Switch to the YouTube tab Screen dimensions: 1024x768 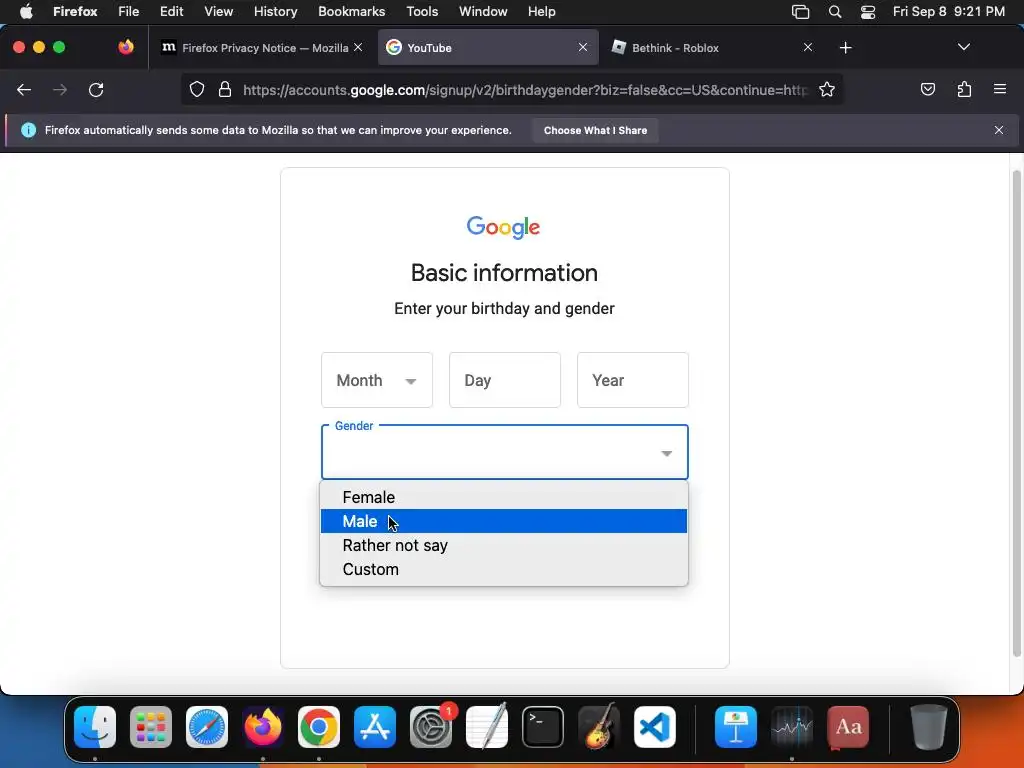pyautogui.click(x=488, y=48)
